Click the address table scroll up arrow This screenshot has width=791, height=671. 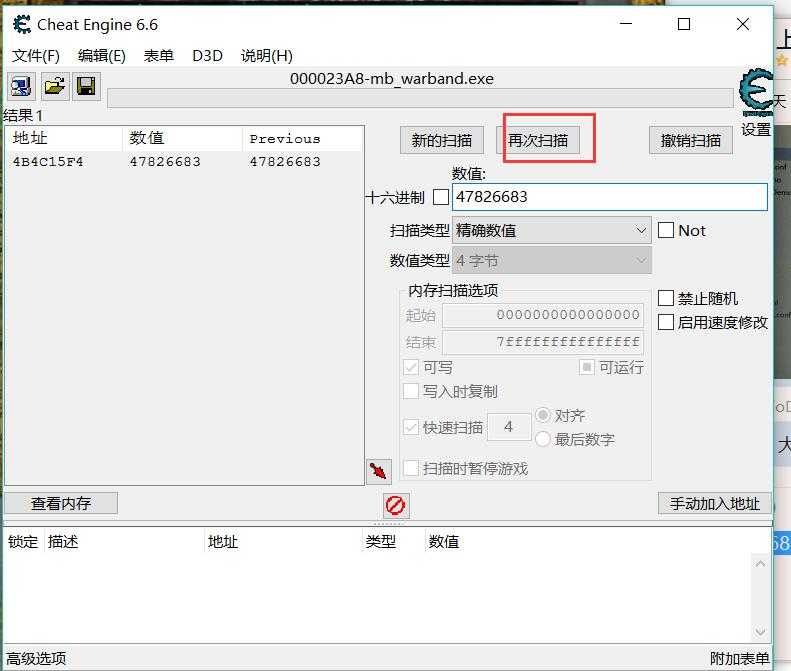(760, 564)
